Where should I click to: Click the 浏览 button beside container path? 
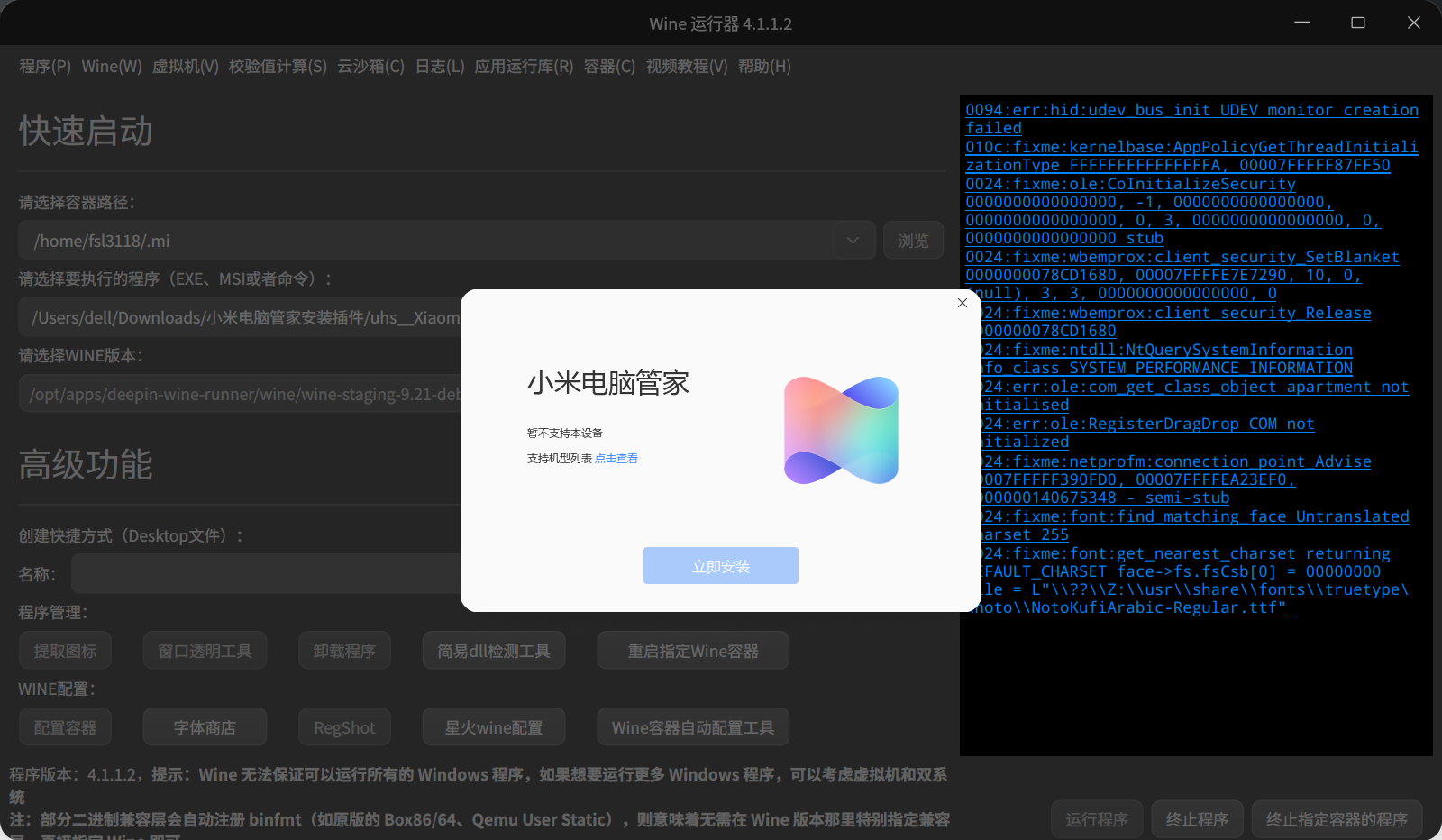click(x=913, y=241)
